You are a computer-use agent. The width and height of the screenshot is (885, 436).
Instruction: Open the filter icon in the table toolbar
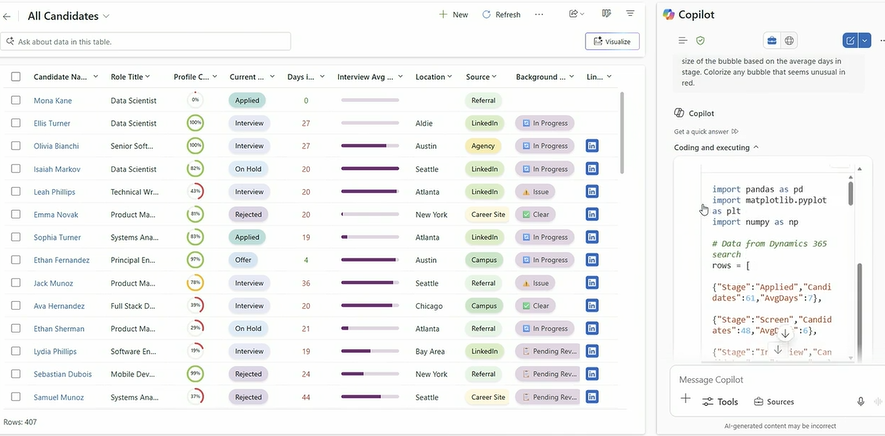point(630,14)
